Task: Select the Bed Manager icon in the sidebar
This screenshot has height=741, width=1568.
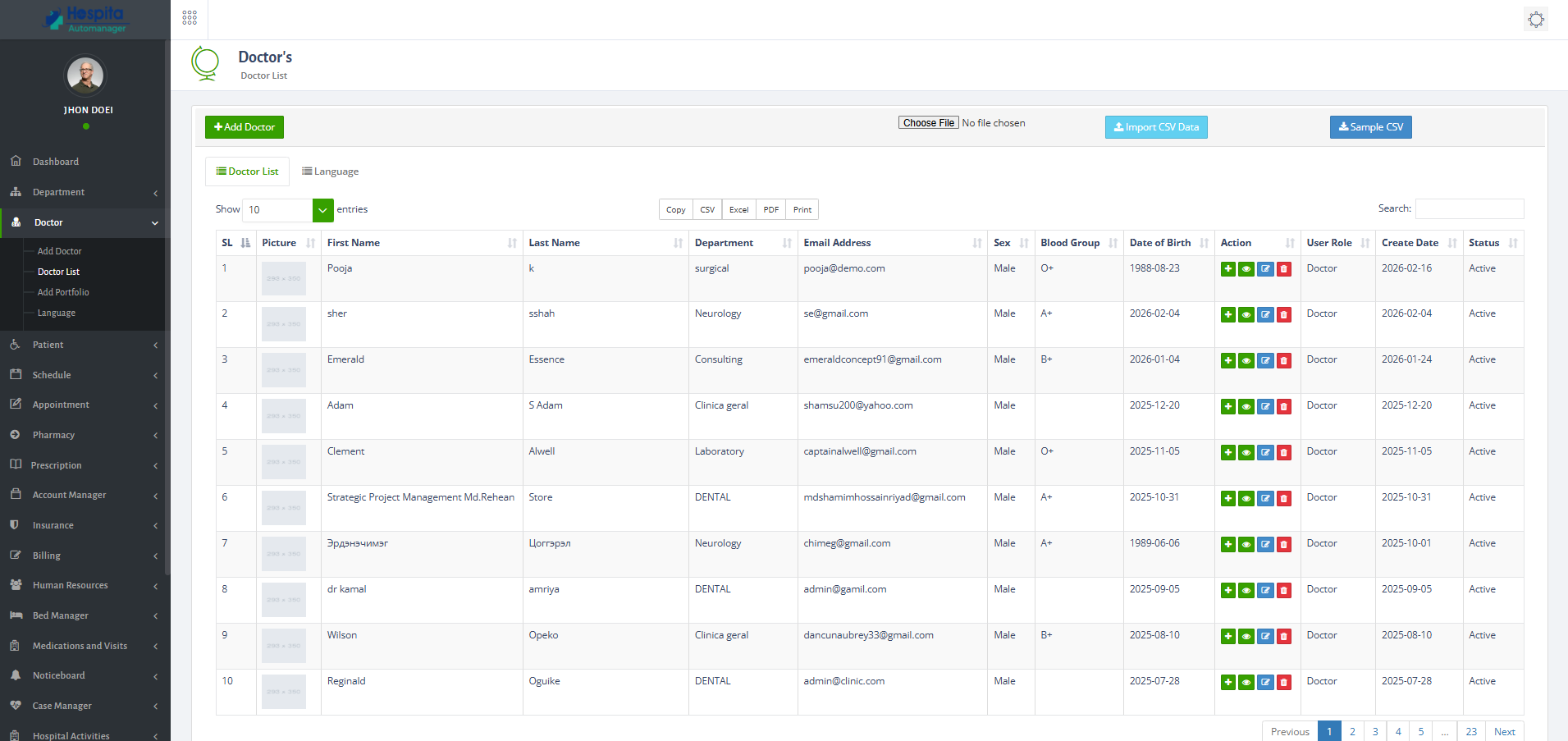Action: tap(16, 615)
